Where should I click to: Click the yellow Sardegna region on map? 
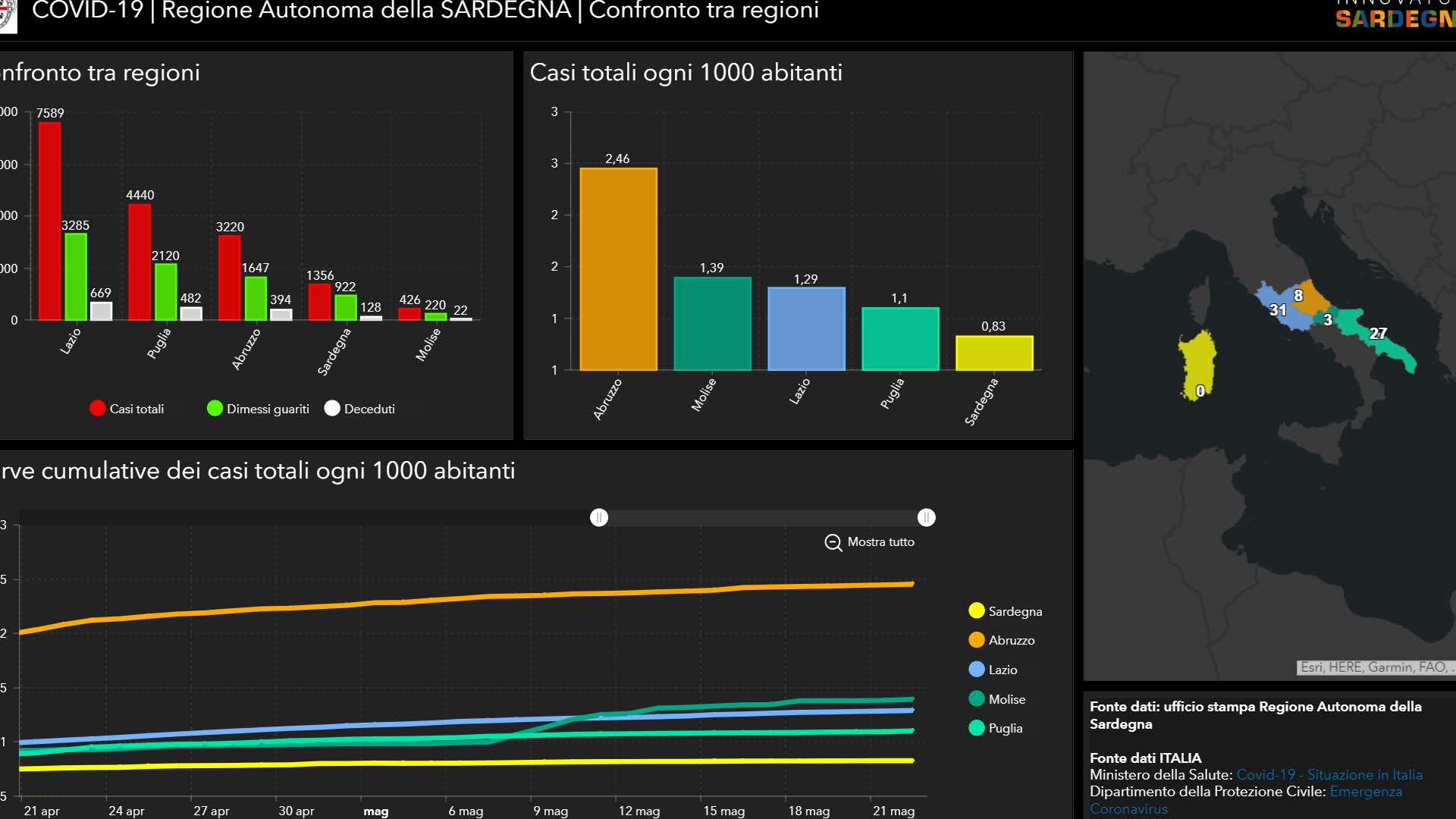(1198, 360)
